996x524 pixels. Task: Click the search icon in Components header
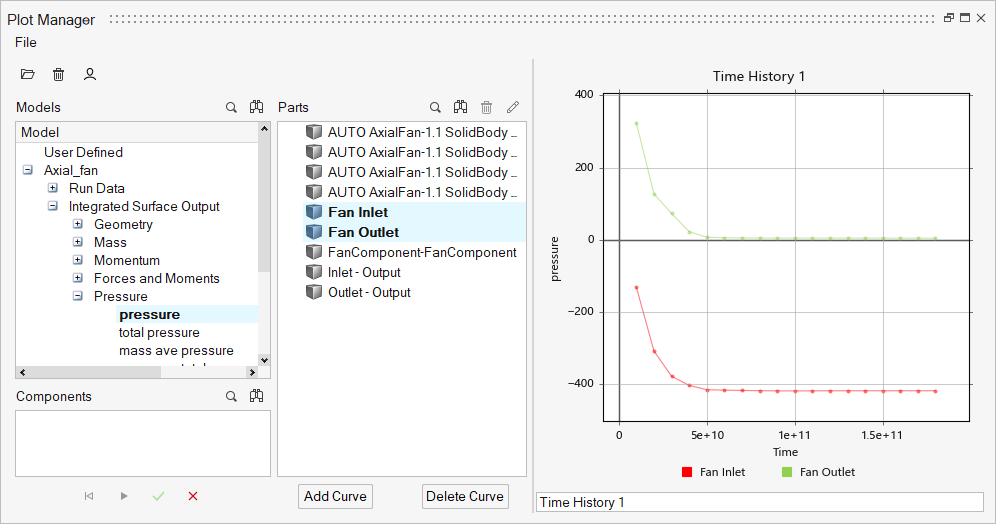pos(231,396)
